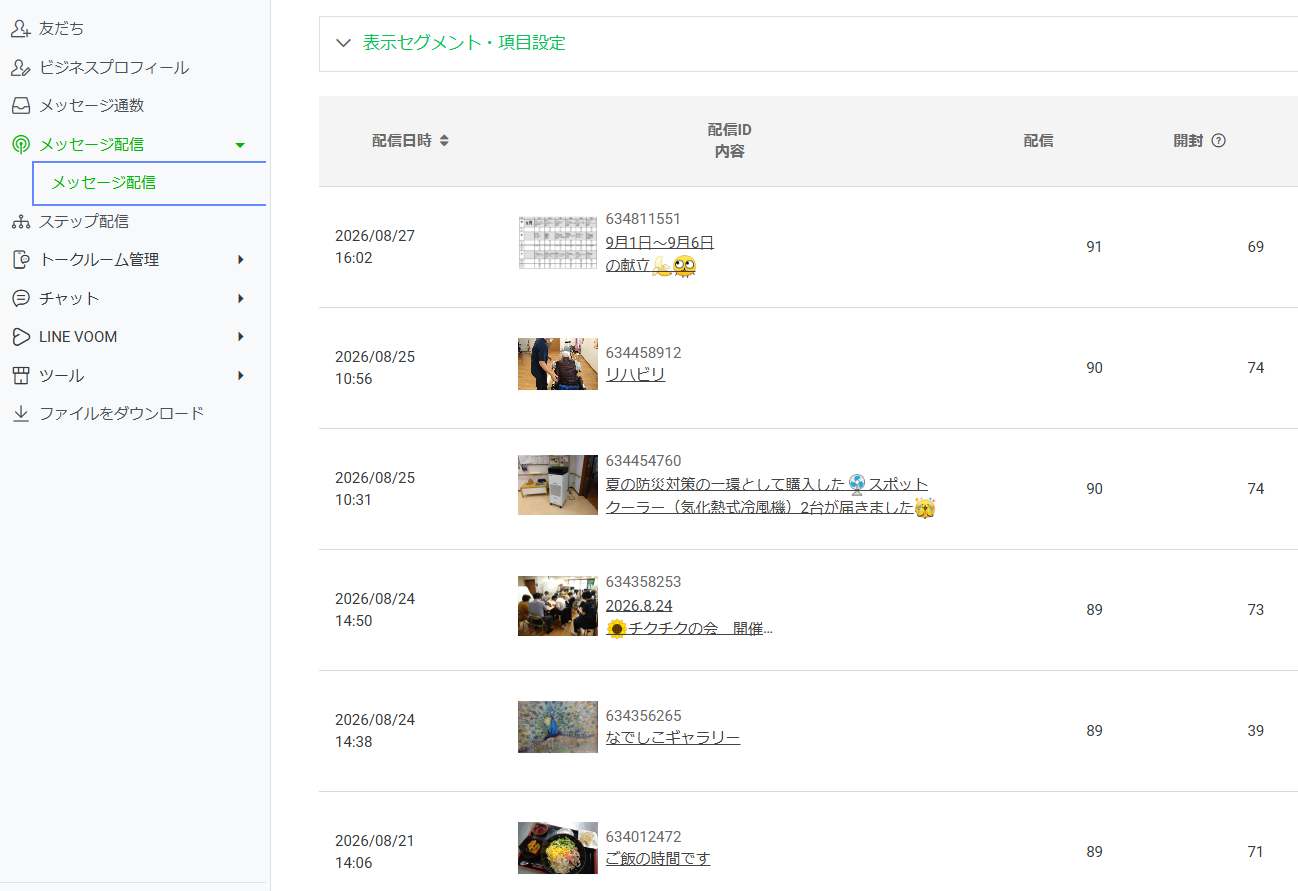This screenshot has height=891, width=1298.
Task: Click the menu table thumbnail for 634811551
Action: pyautogui.click(x=558, y=242)
